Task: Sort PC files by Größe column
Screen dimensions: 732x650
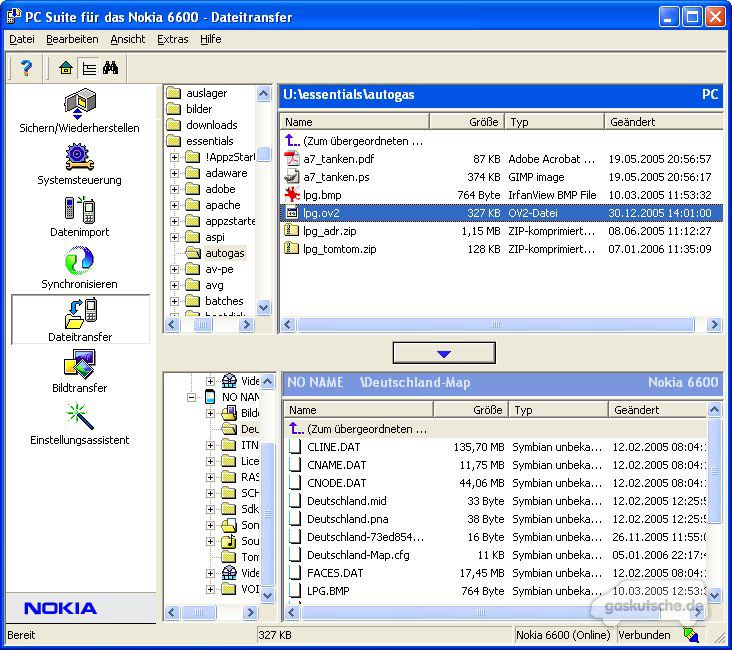Action: [467, 122]
